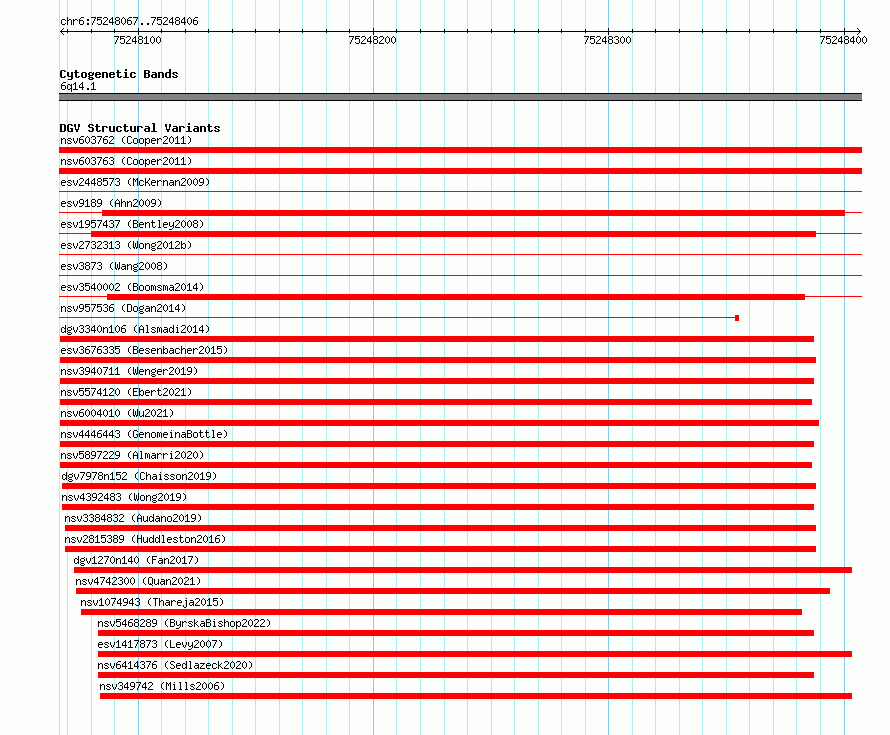Click the gray 6q14.1 cytogenetic band bar
This screenshot has width=890, height=735.
click(x=460, y=97)
